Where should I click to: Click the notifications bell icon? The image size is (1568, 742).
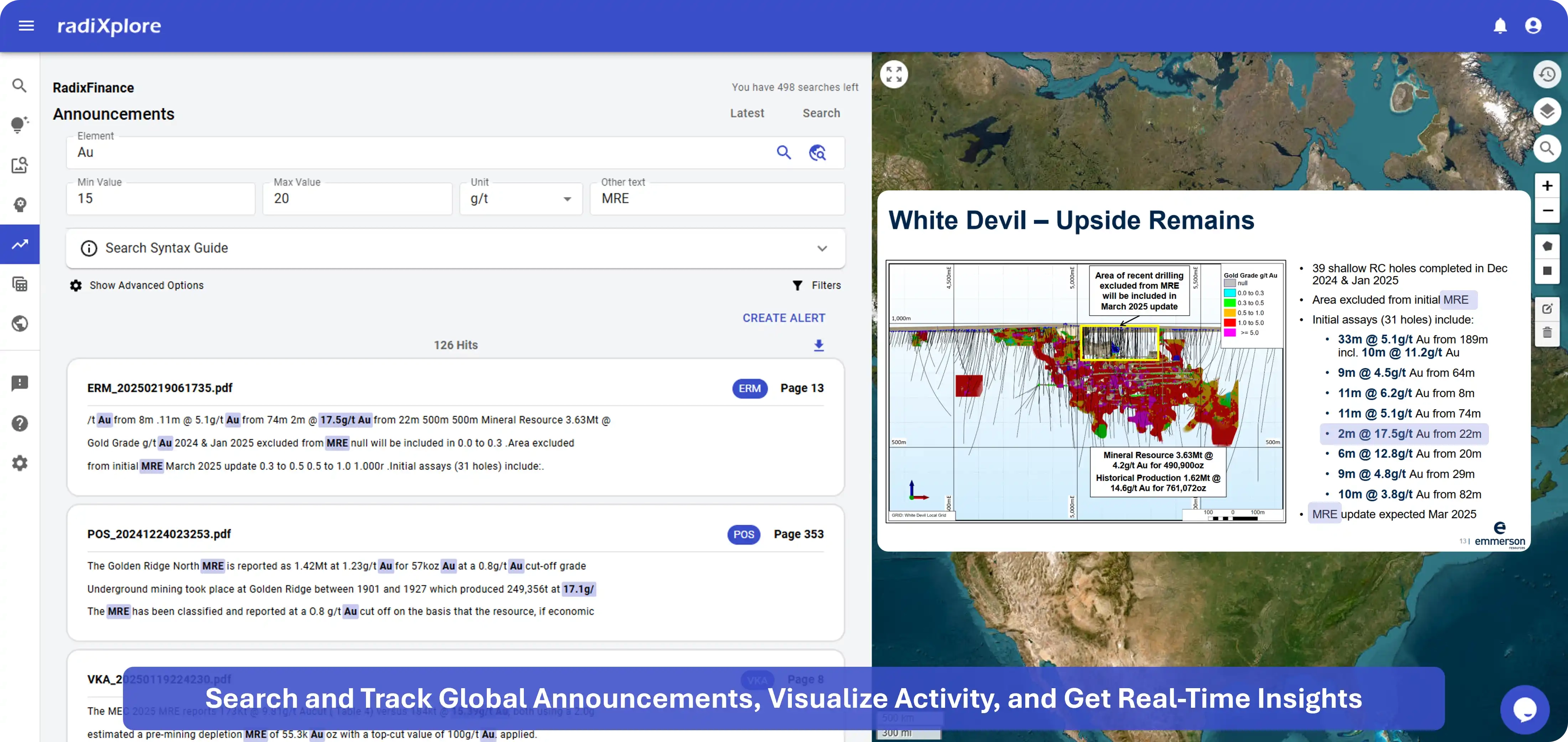1500,26
